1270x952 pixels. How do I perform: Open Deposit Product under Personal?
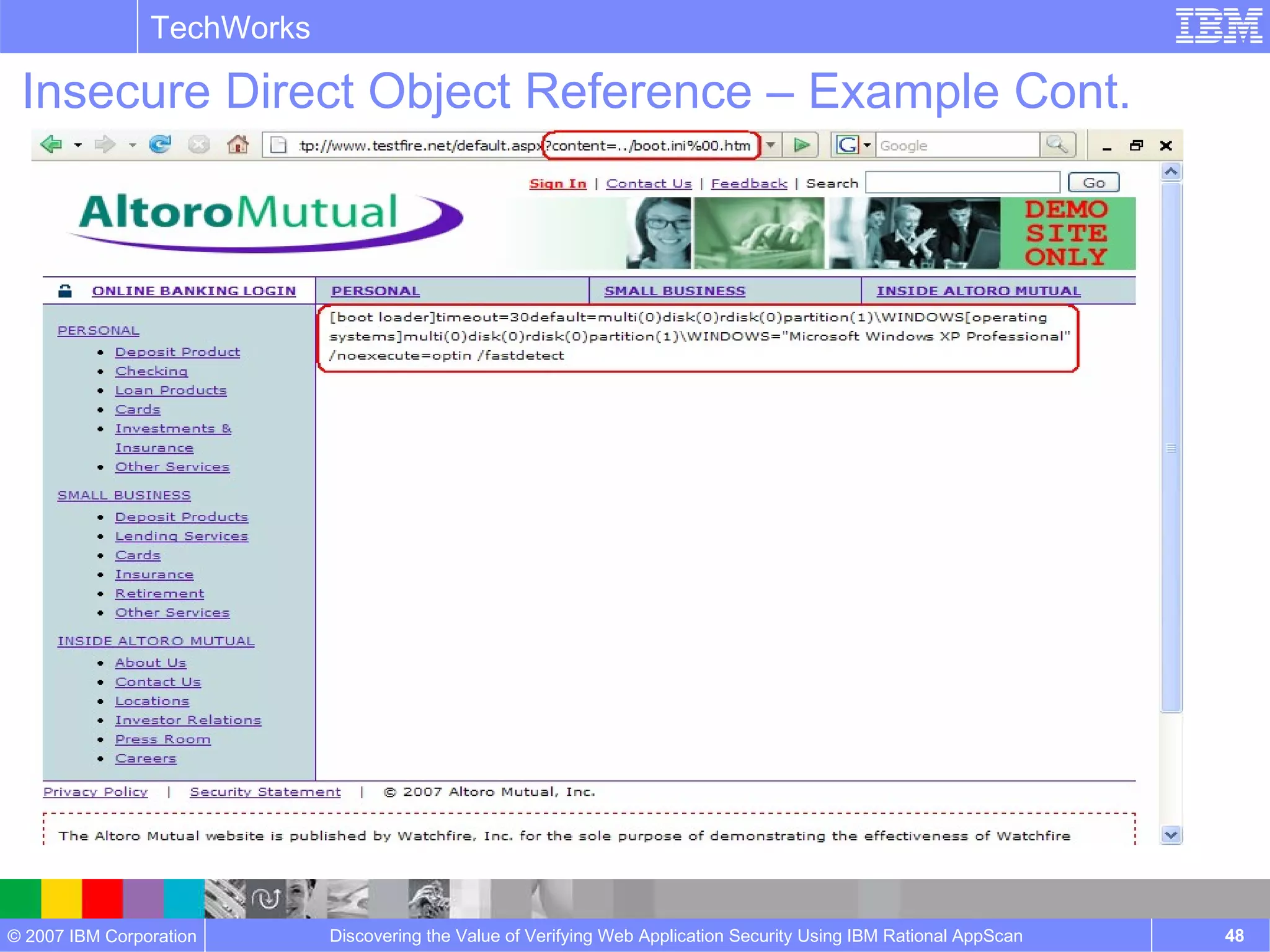pyautogui.click(x=177, y=352)
